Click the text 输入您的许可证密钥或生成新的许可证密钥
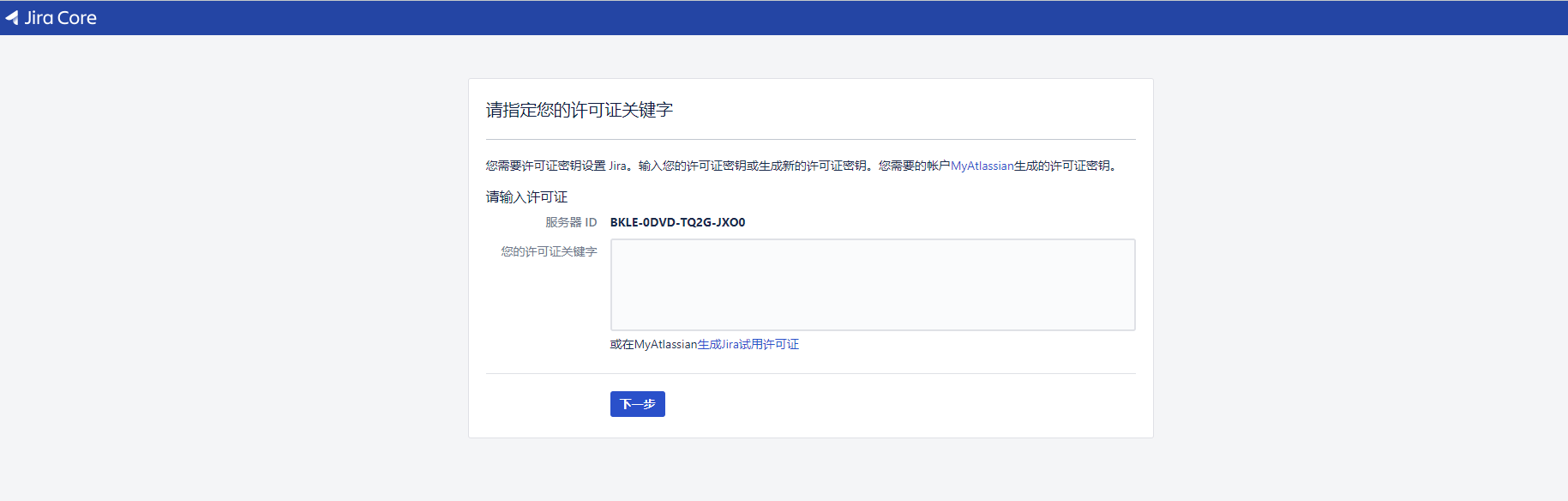This screenshot has height=501, width=1568. pyautogui.click(x=753, y=166)
